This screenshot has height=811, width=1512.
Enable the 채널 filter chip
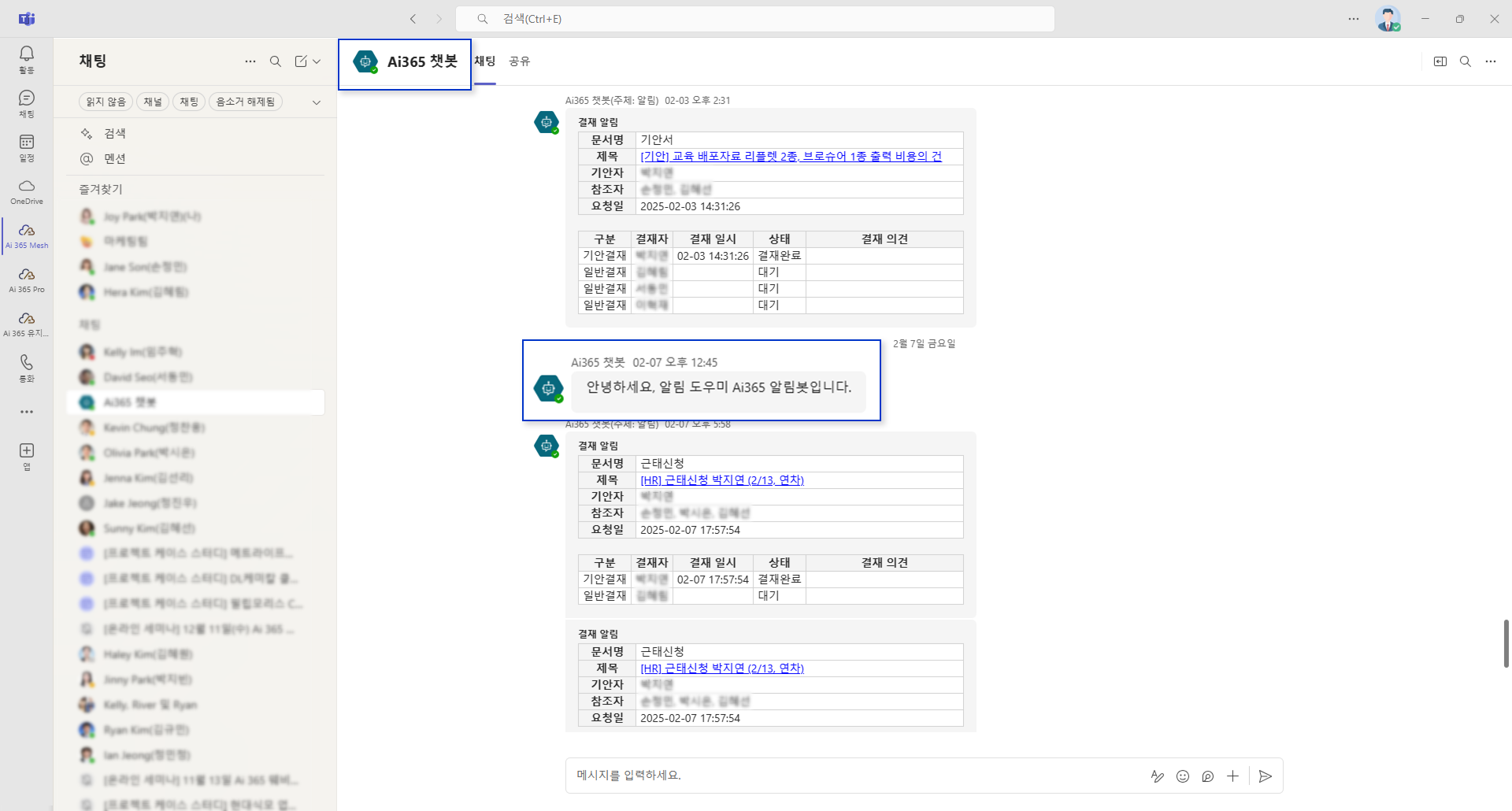click(152, 102)
